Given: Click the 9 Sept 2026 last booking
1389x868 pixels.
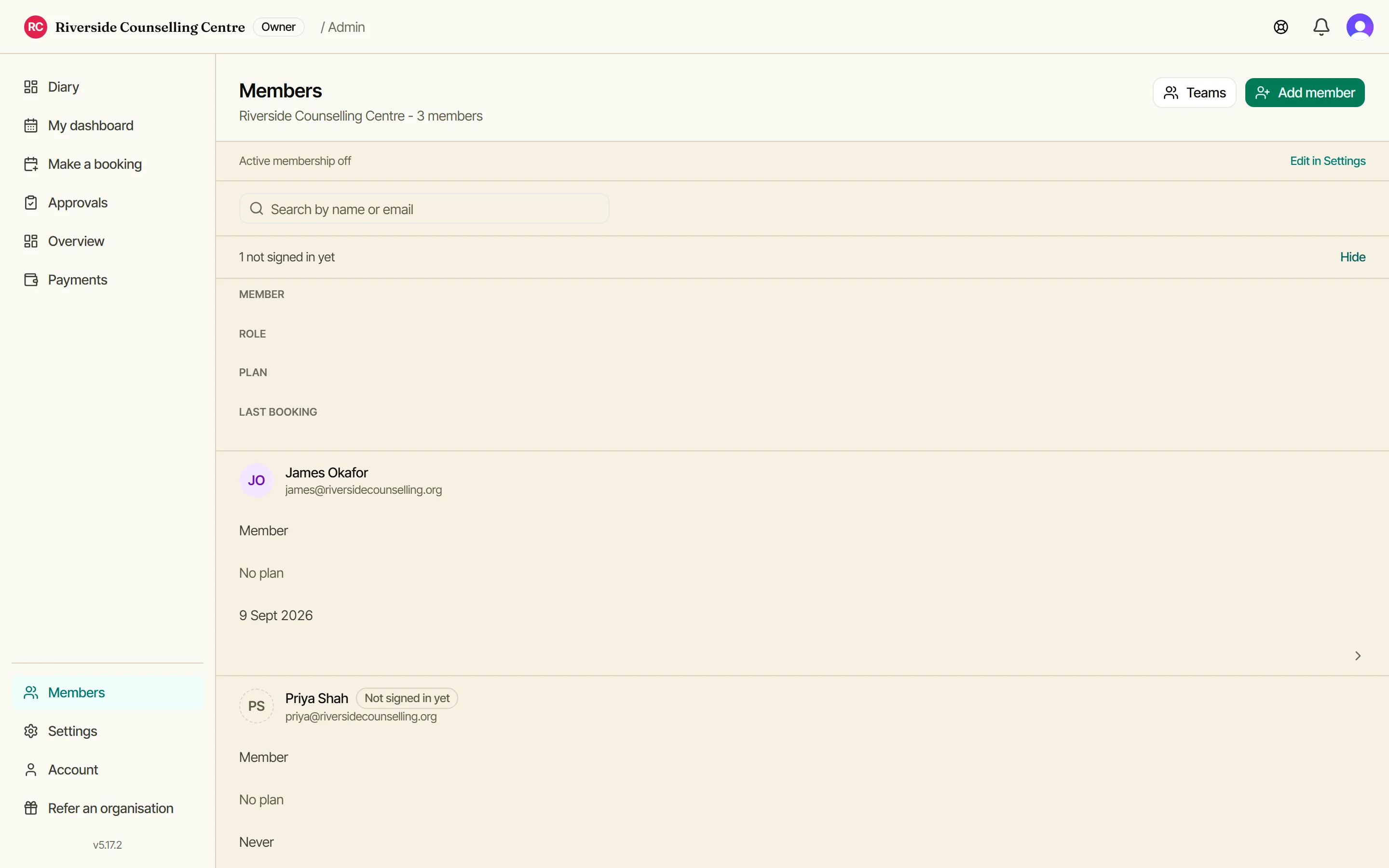Looking at the screenshot, I should coord(275,615).
